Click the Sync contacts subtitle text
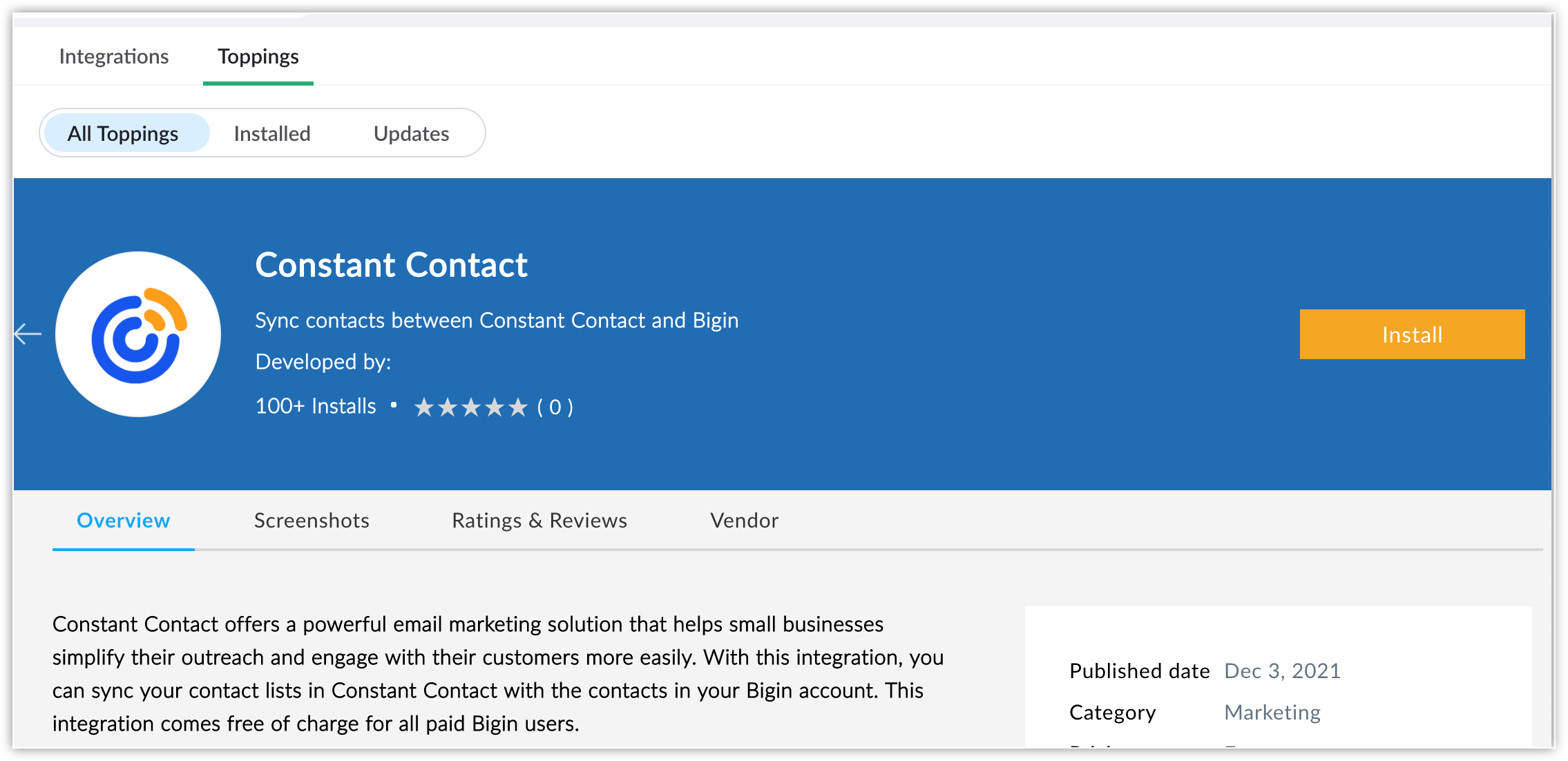 click(x=497, y=320)
